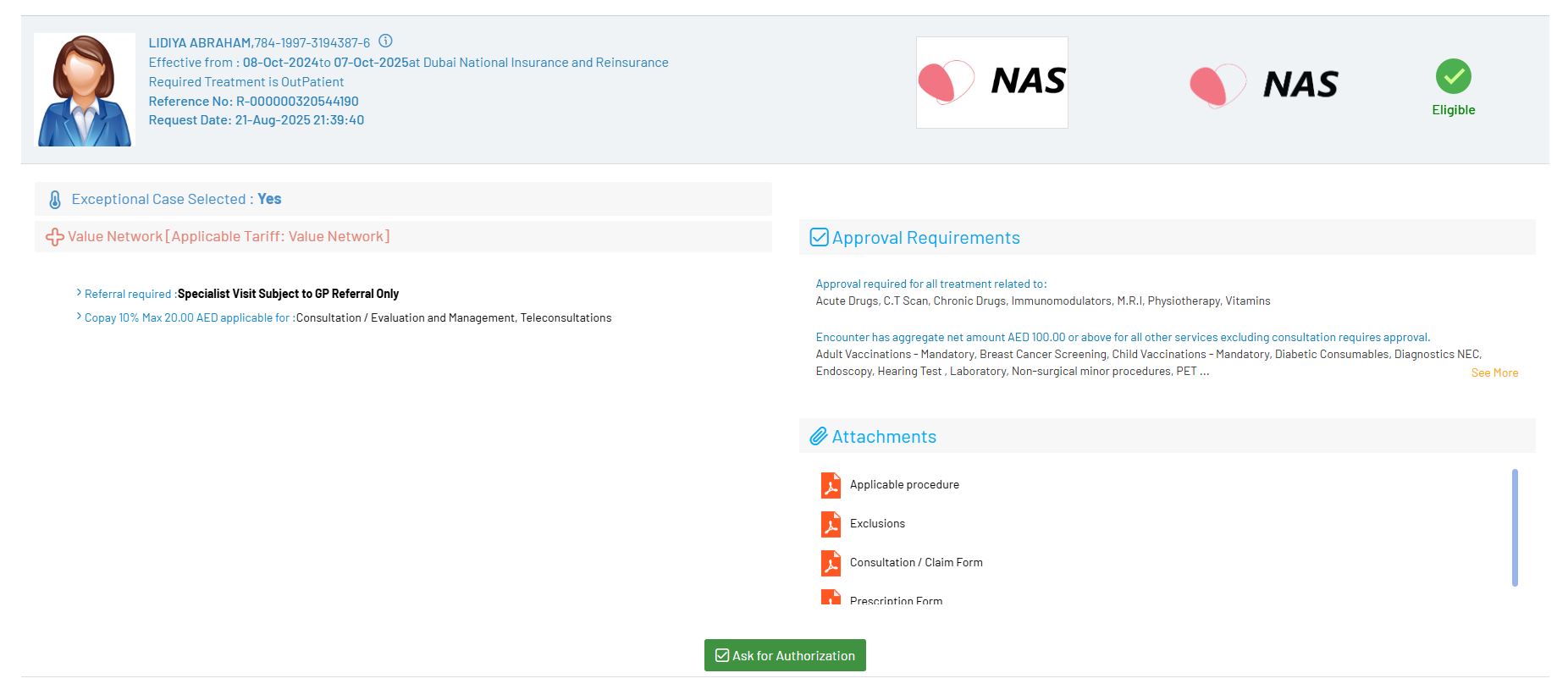Viewport: 1568px width, 684px height.
Task: Click the member ID 784-1997-3194387-6
Action: (x=312, y=42)
